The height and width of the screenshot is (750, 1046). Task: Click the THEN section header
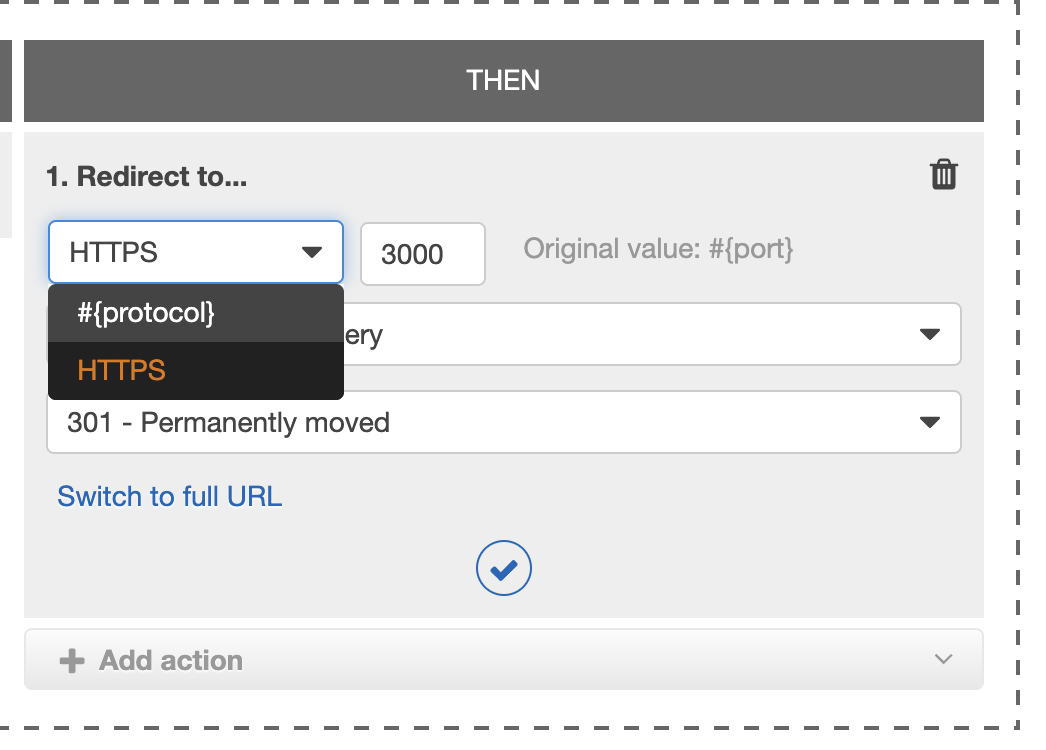pos(504,81)
